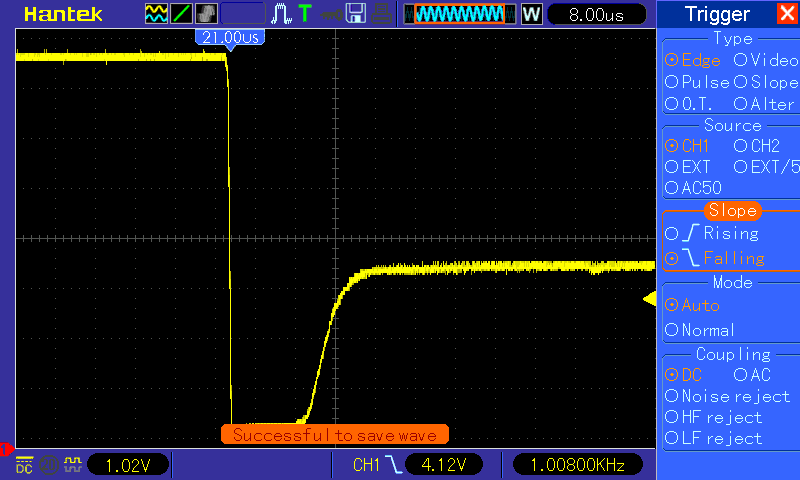This screenshot has width=800, height=480.
Task: Select Alter trigger type
Action: click(764, 104)
